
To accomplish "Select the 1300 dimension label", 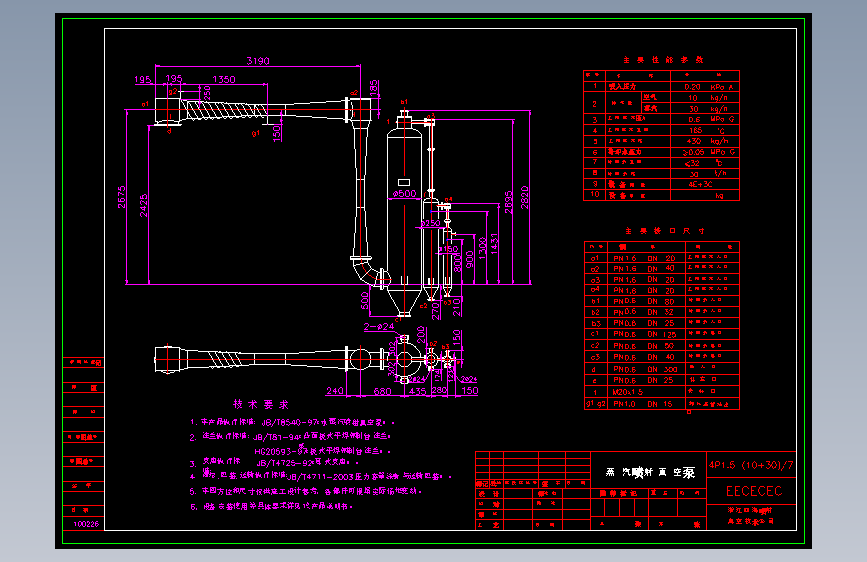I will [x=482, y=249].
